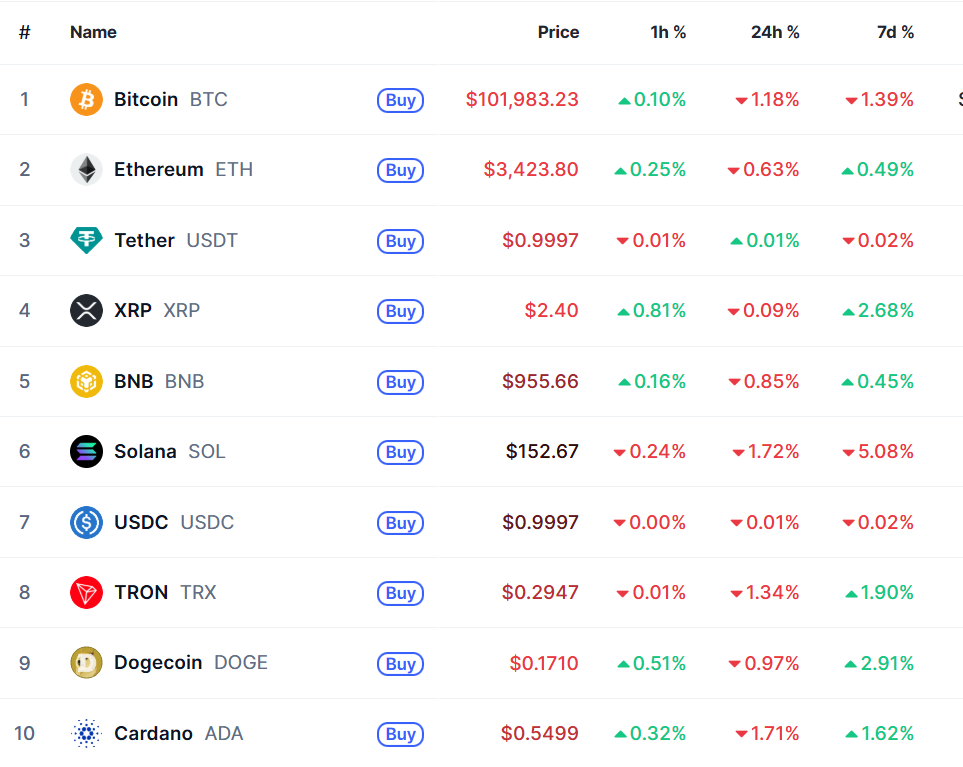Click the TRON logo icon
Screen dimensions: 963x767
[86, 593]
